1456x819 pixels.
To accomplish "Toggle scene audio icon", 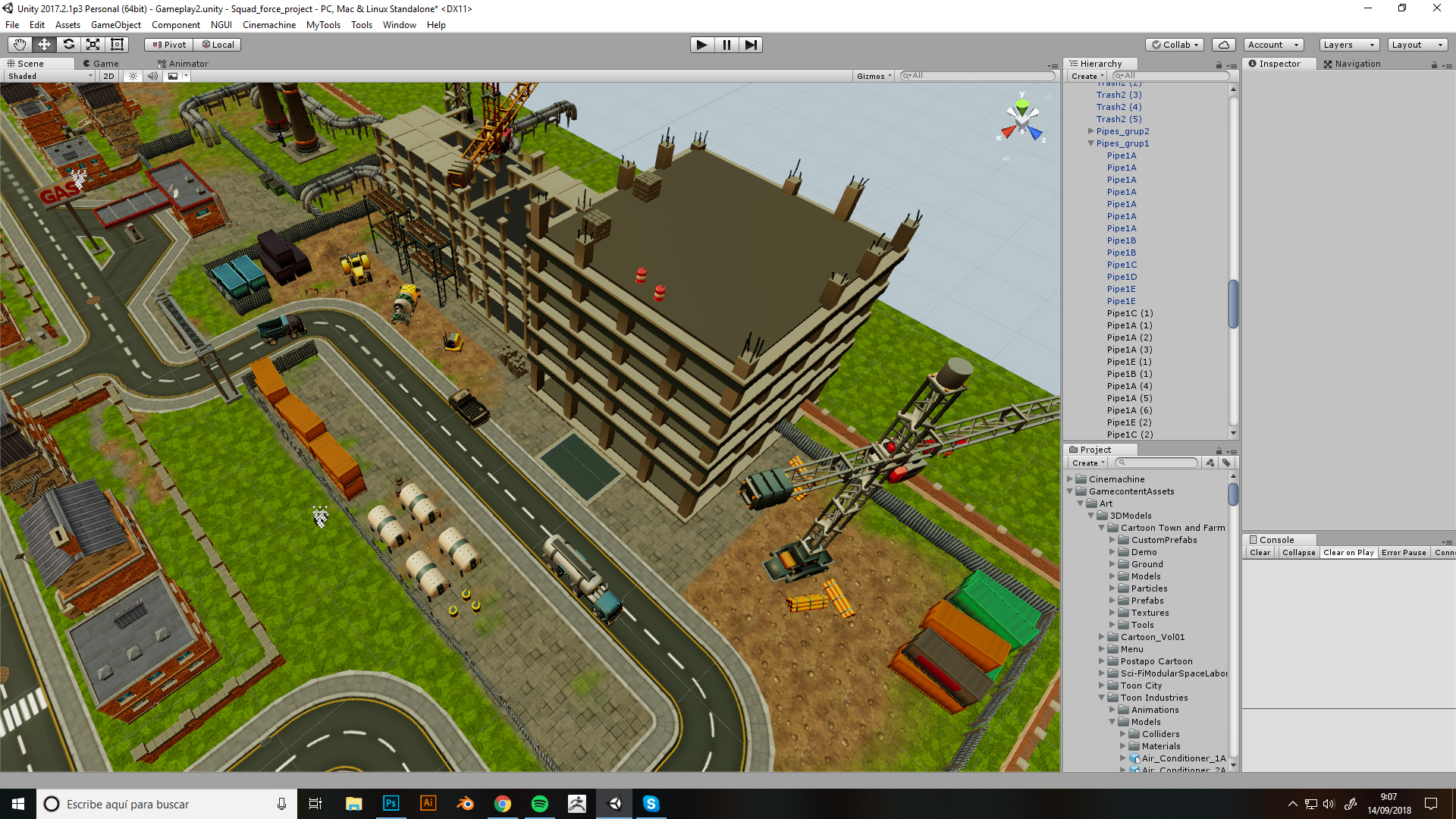I will (152, 76).
